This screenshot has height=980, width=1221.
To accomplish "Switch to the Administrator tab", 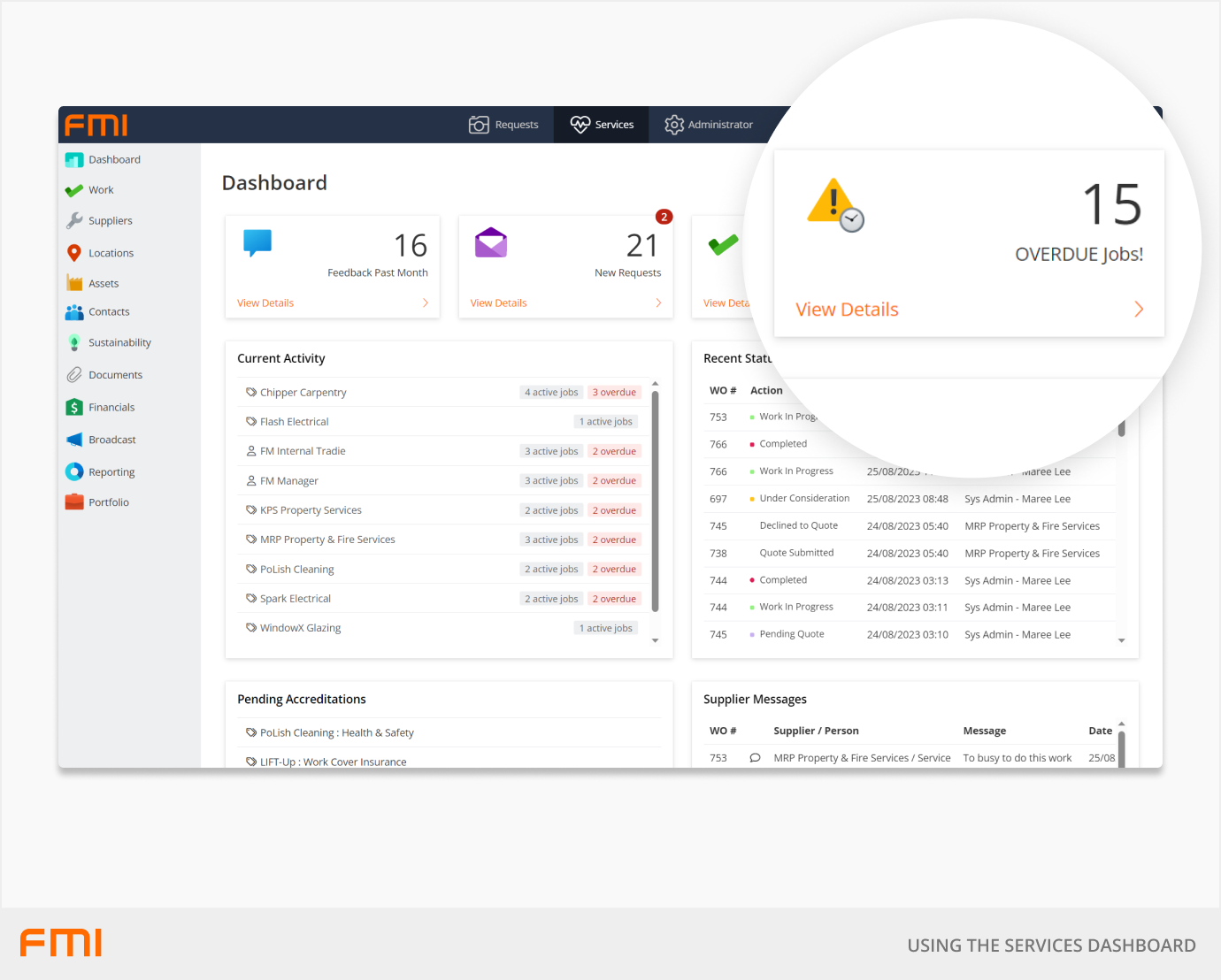I will [x=709, y=125].
